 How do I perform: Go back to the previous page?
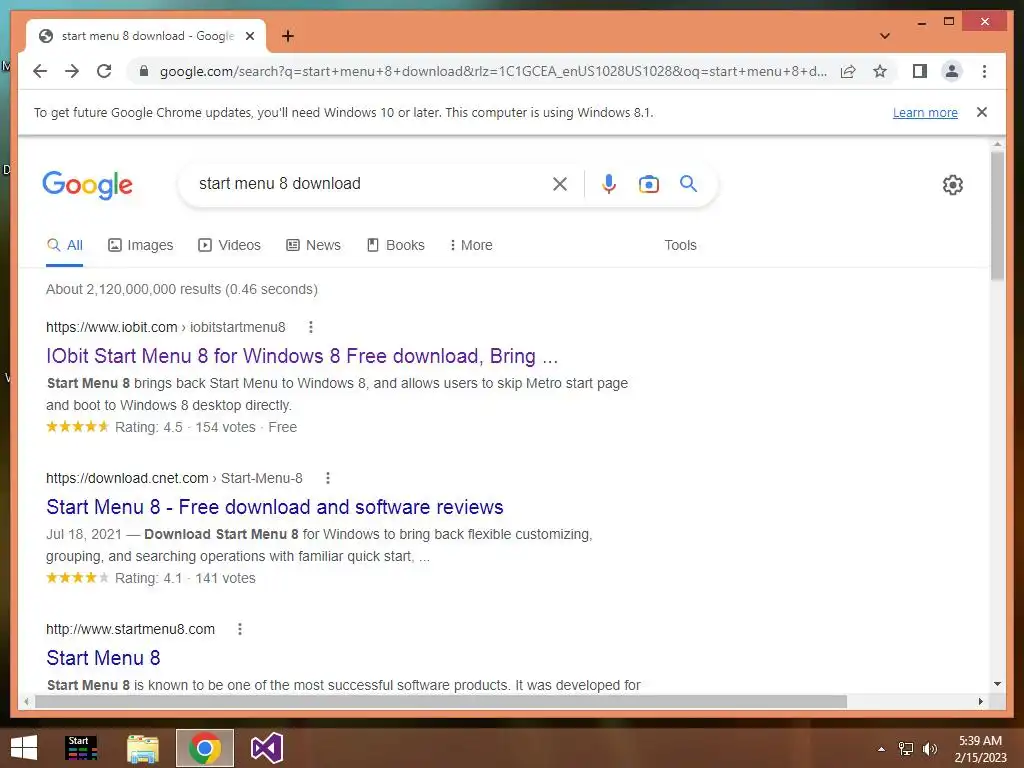pyautogui.click(x=40, y=71)
